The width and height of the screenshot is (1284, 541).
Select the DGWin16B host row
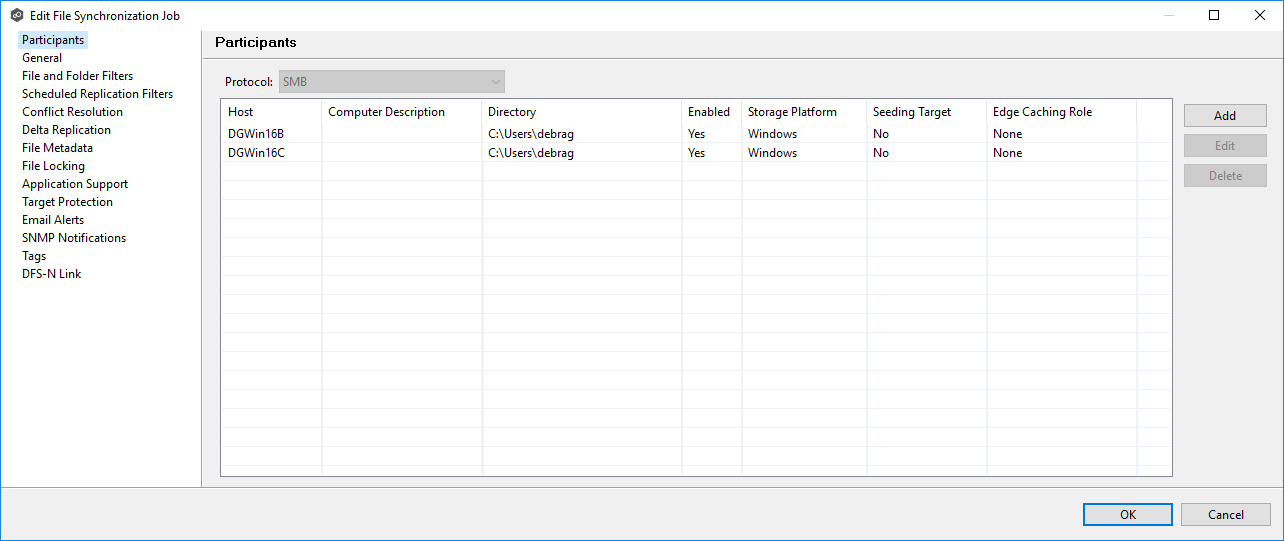click(256, 134)
